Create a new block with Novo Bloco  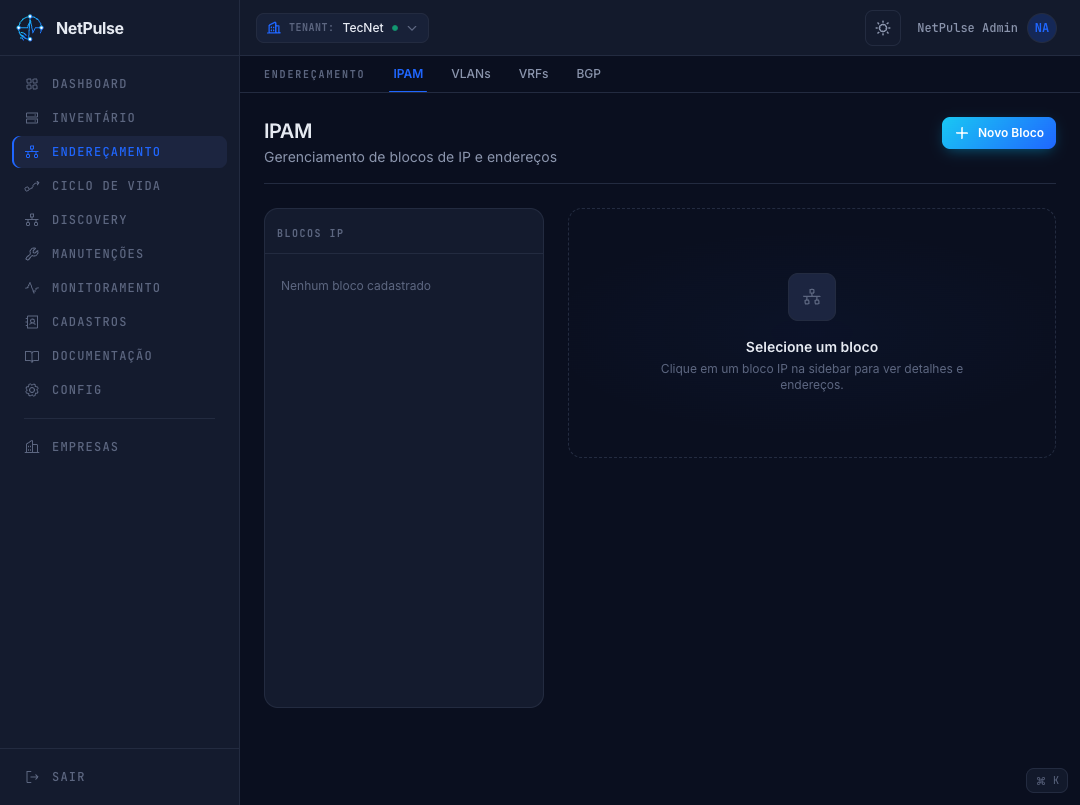(999, 133)
